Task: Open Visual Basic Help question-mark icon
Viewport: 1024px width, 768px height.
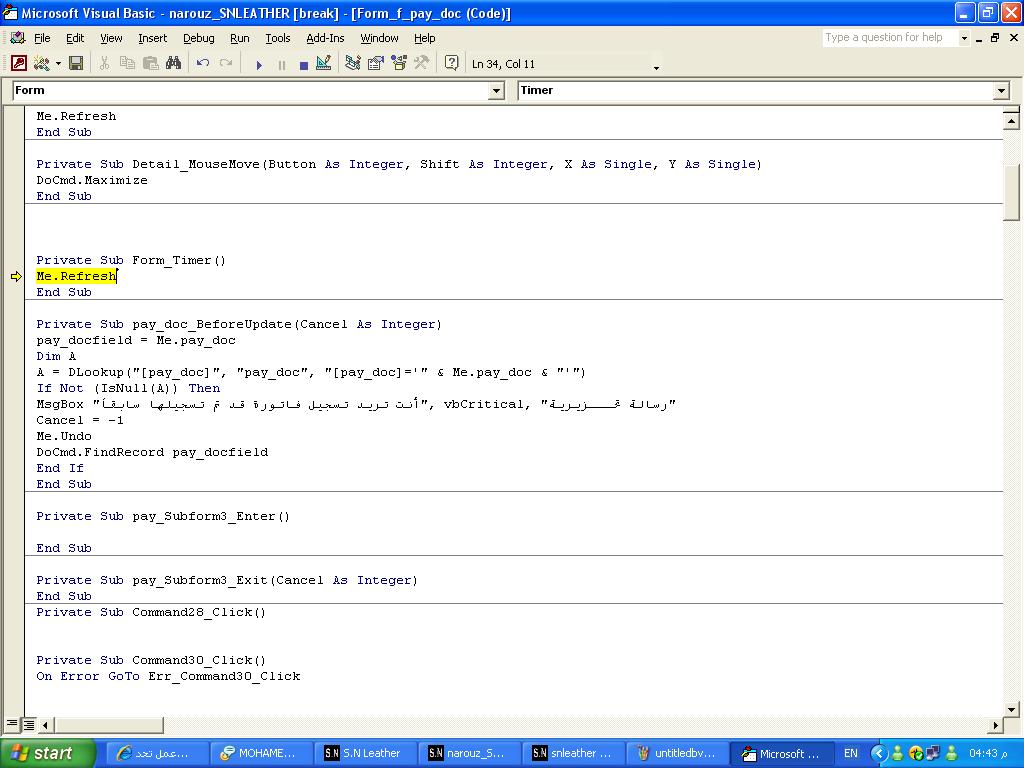Action: [x=451, y=63]
